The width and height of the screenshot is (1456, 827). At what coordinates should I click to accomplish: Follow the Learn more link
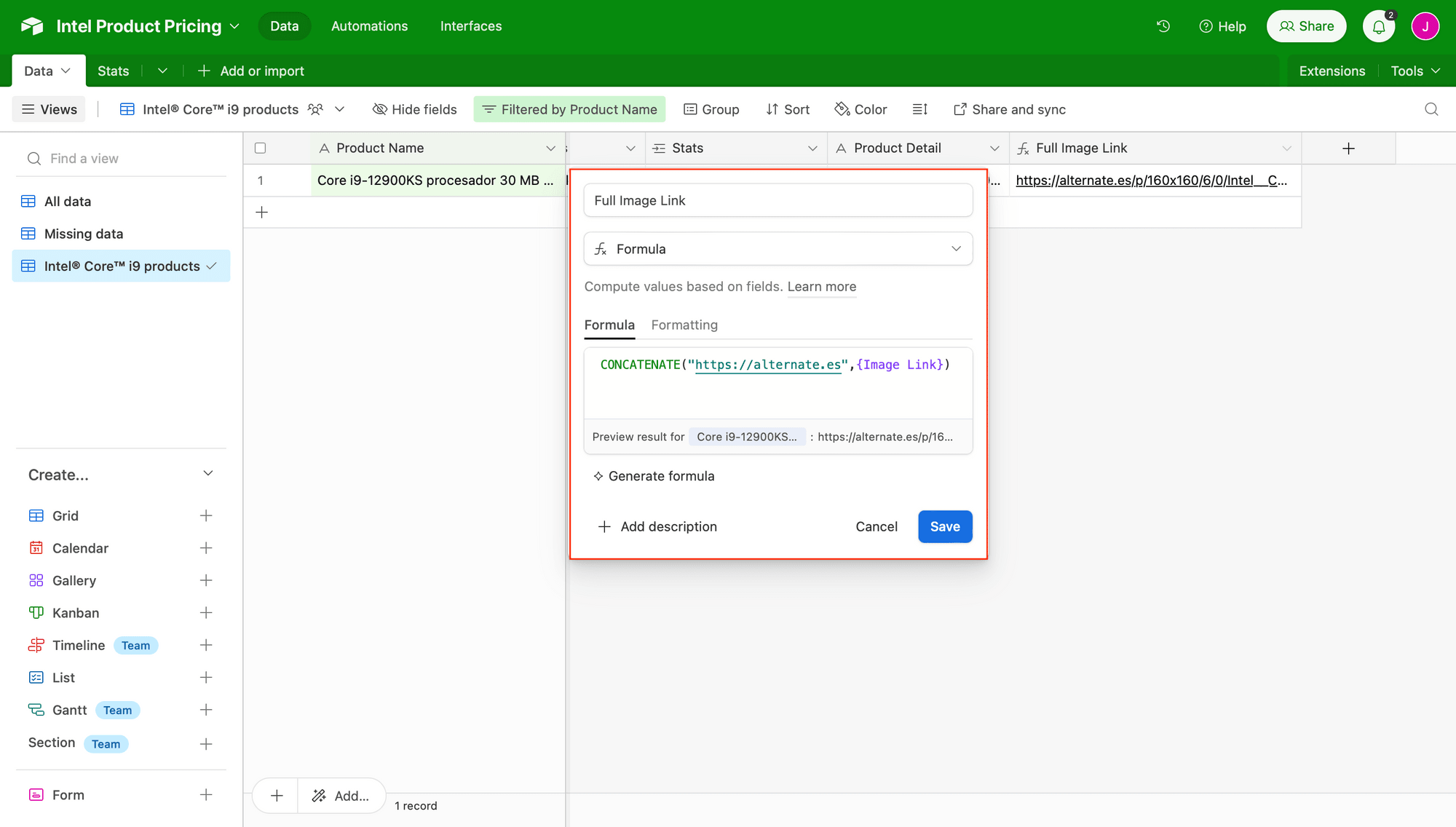pos(821,287)
